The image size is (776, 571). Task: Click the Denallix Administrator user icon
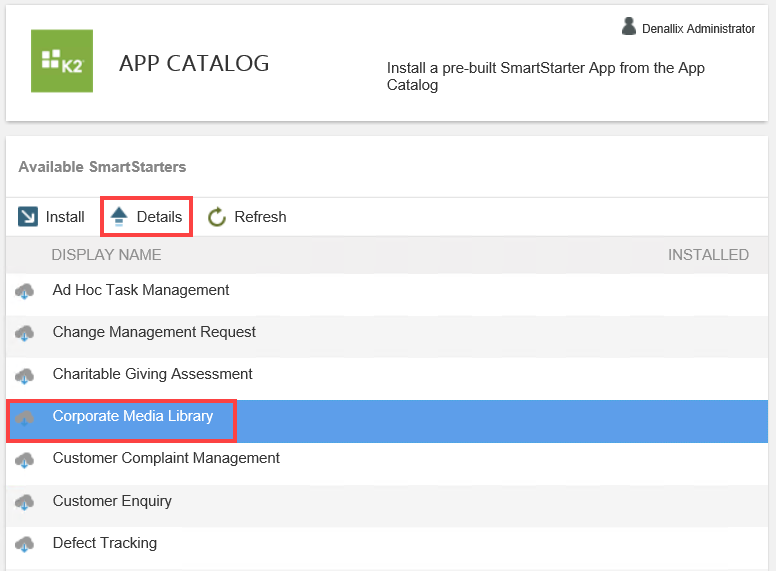pyautogui.click(x=629, y=27)
